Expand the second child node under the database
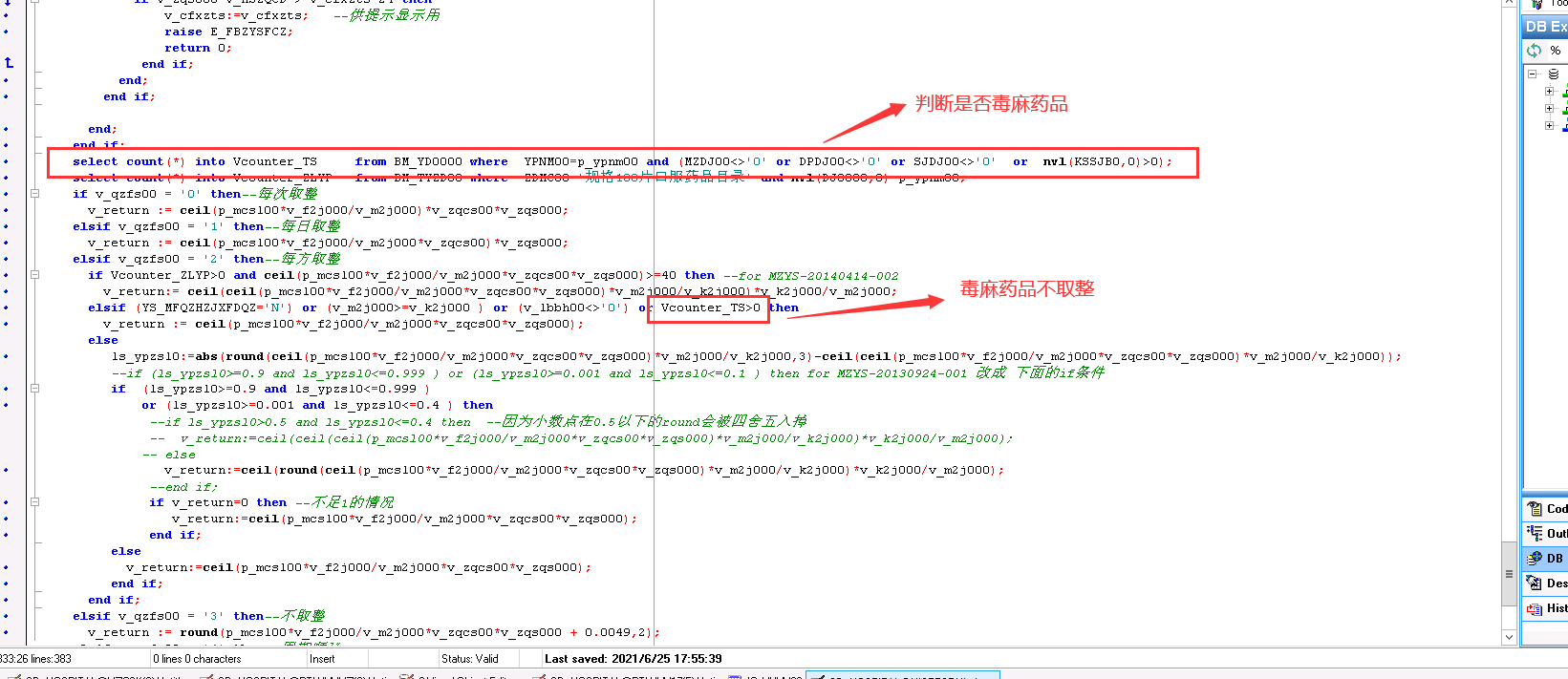Screen dimensions: 1568x679 (1549, 109)
